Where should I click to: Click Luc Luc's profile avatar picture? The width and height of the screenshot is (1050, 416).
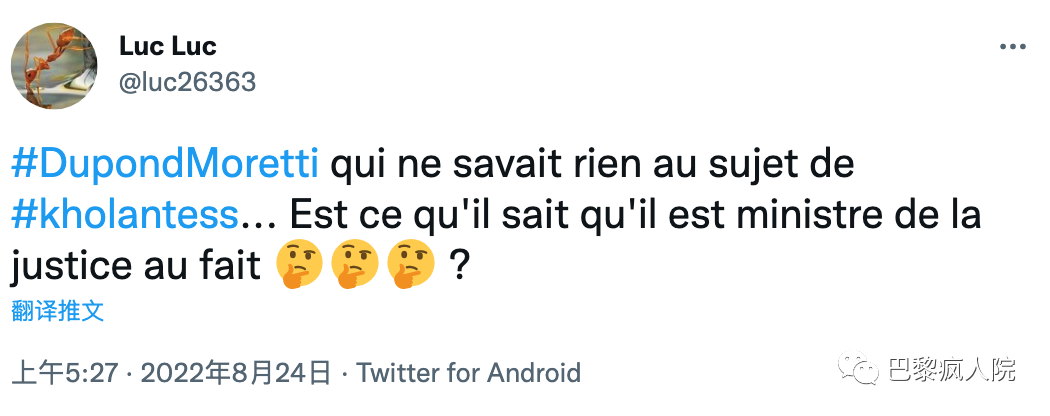click(54, 67)
